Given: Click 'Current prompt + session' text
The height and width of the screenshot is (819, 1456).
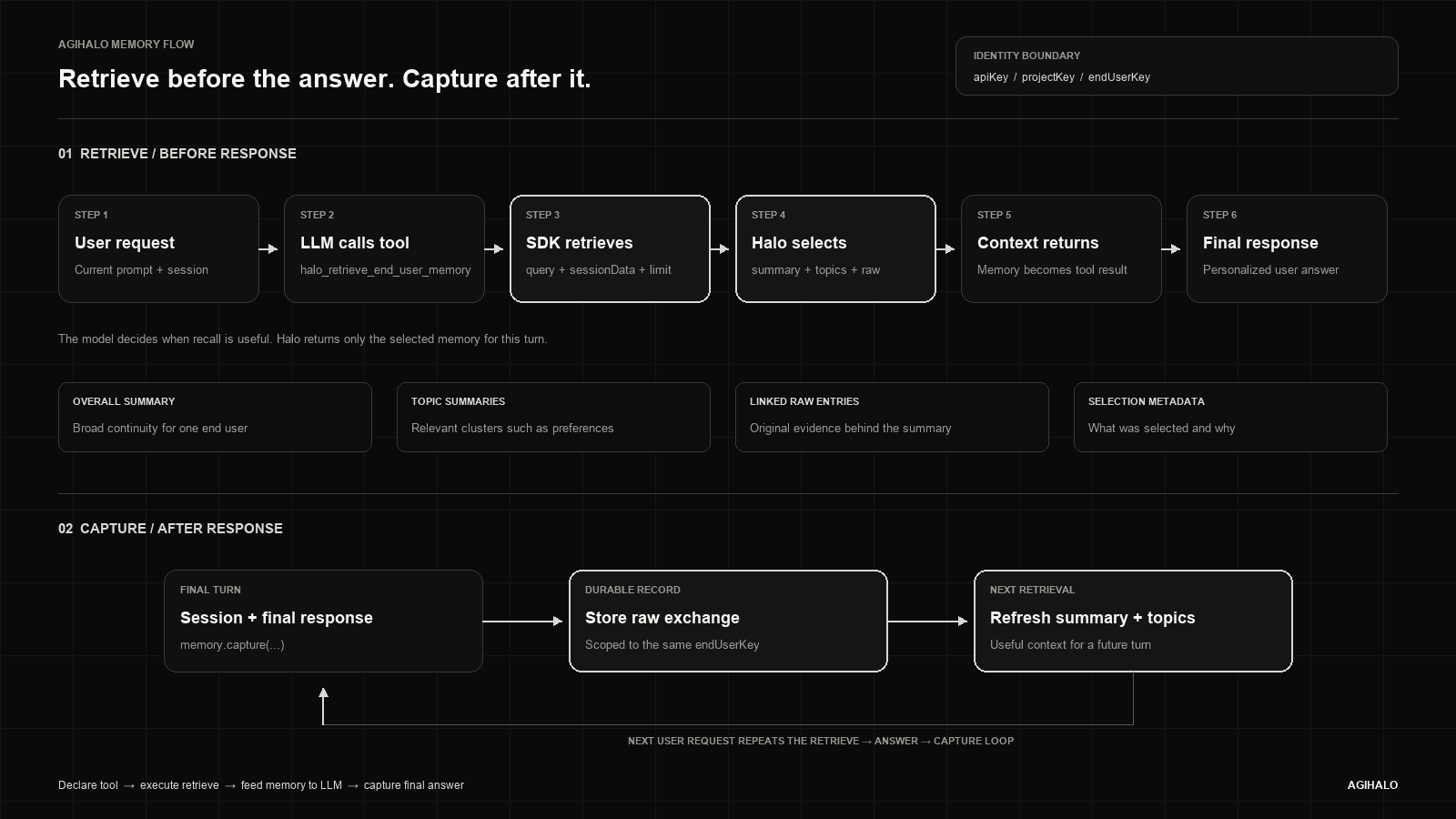Looking at the screenshot, I should tap(141, 270).
